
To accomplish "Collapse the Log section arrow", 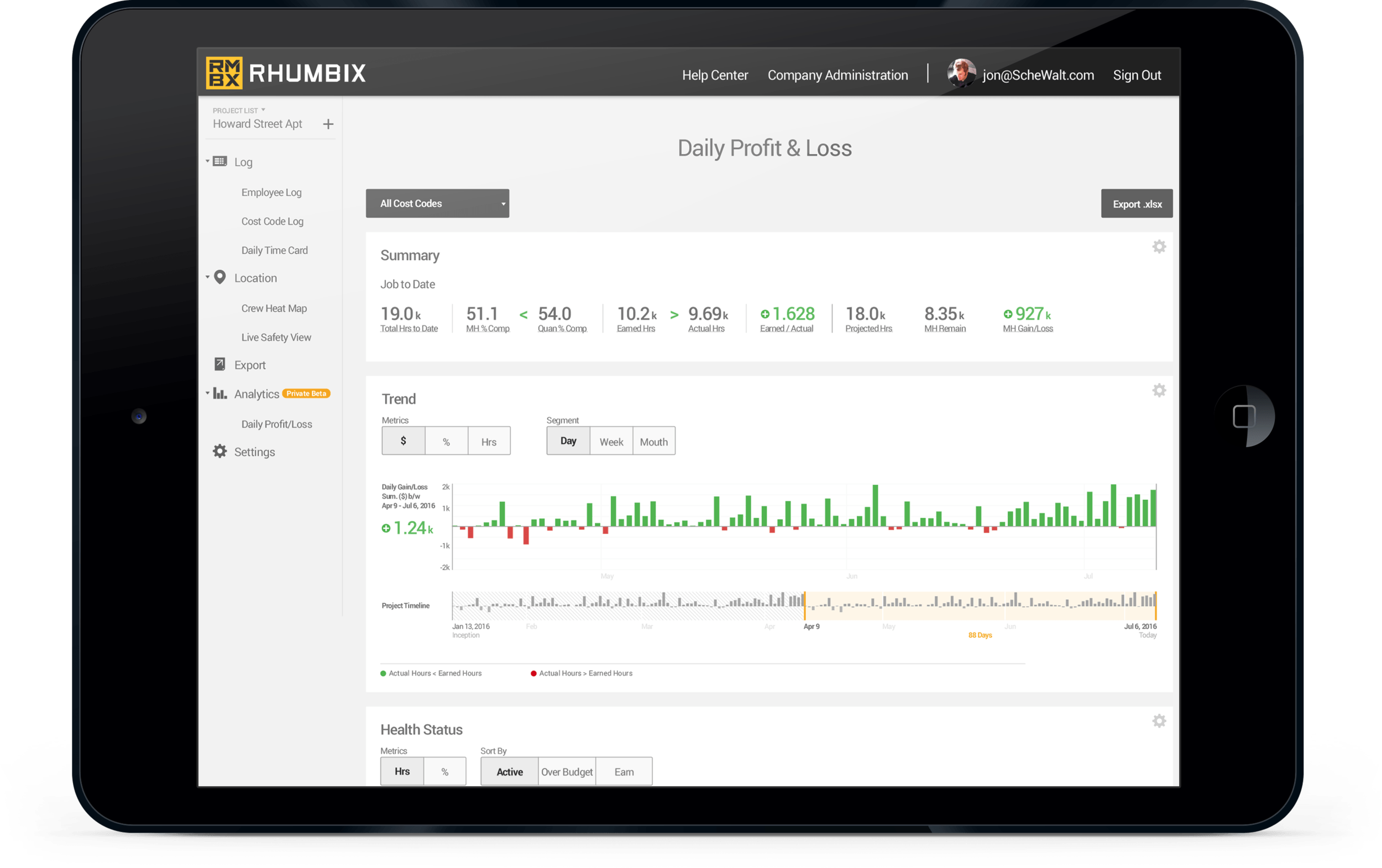I will [207, 161].
